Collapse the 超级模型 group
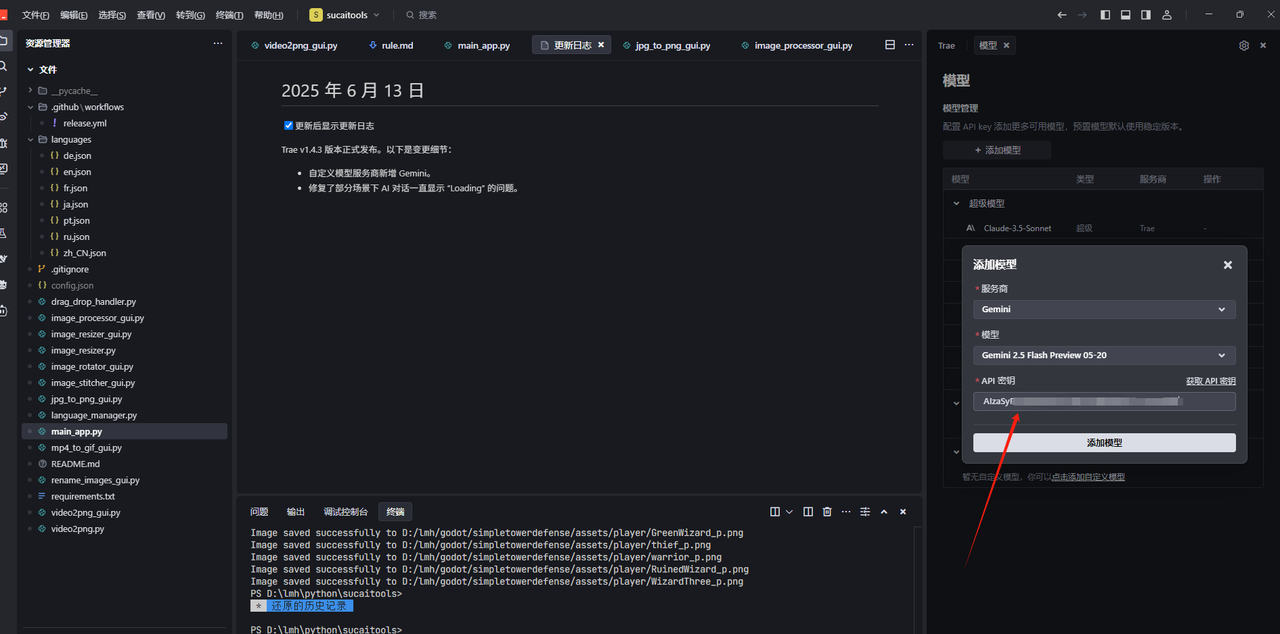 tap(957, 203)
